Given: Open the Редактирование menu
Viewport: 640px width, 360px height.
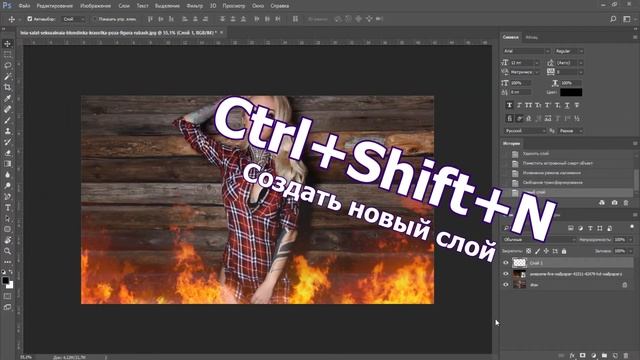Looking at the screenshot, I should 54,6.
